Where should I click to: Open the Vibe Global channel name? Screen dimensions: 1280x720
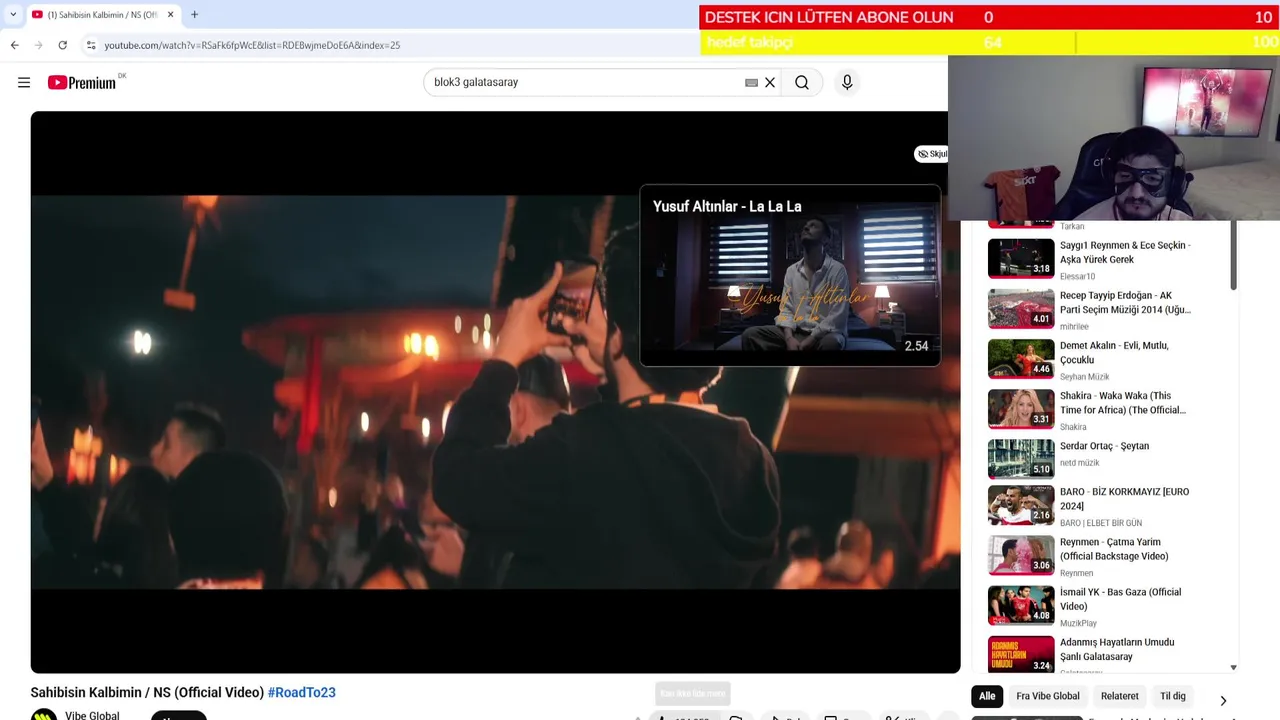coord(92,715)
